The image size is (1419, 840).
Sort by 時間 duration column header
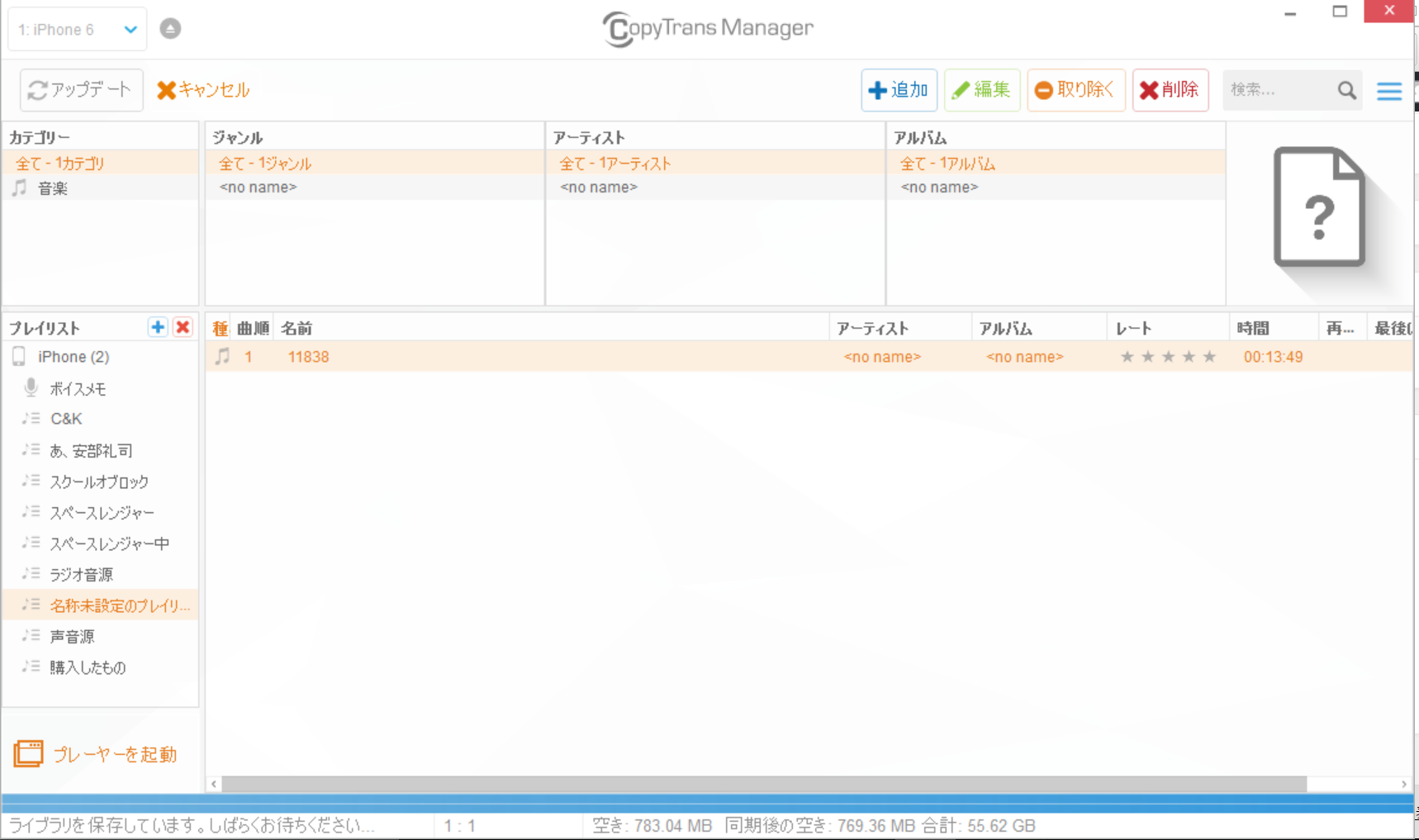(x=1274, y=328)
